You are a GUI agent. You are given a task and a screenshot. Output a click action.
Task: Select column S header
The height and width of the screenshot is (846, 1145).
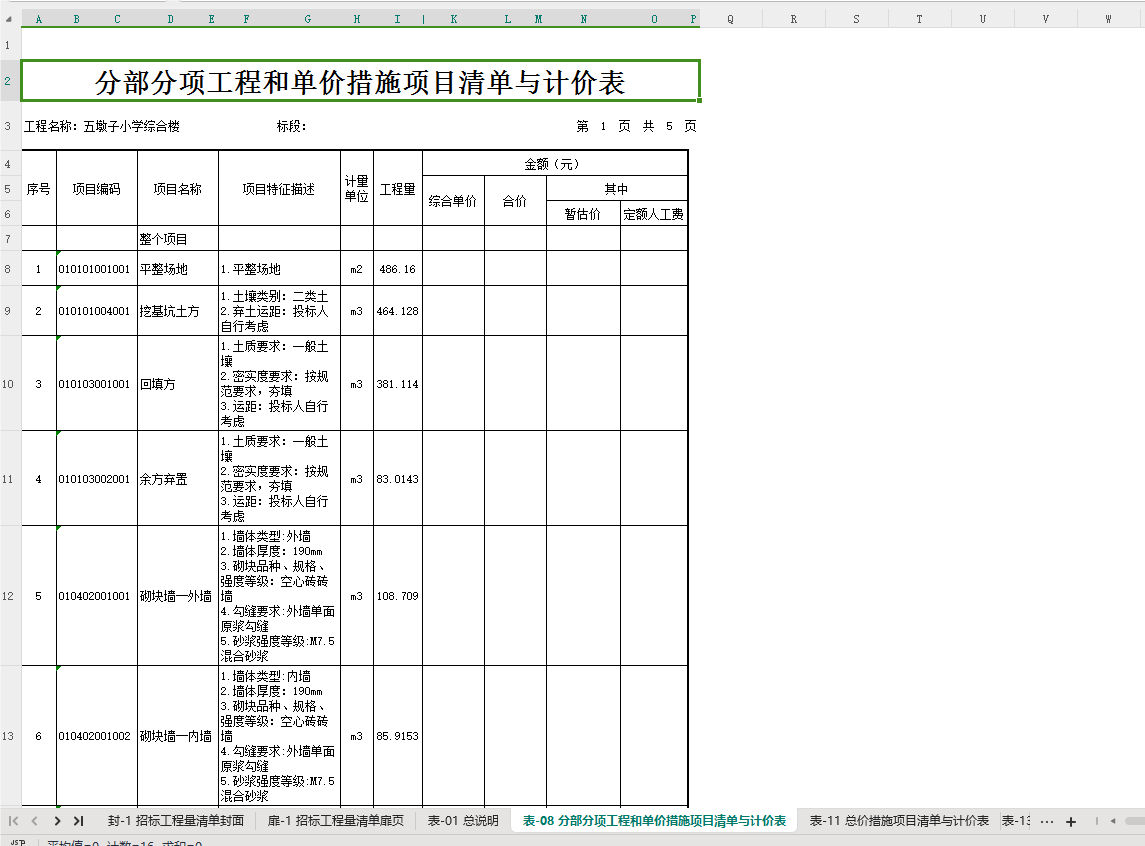(857, 19)
